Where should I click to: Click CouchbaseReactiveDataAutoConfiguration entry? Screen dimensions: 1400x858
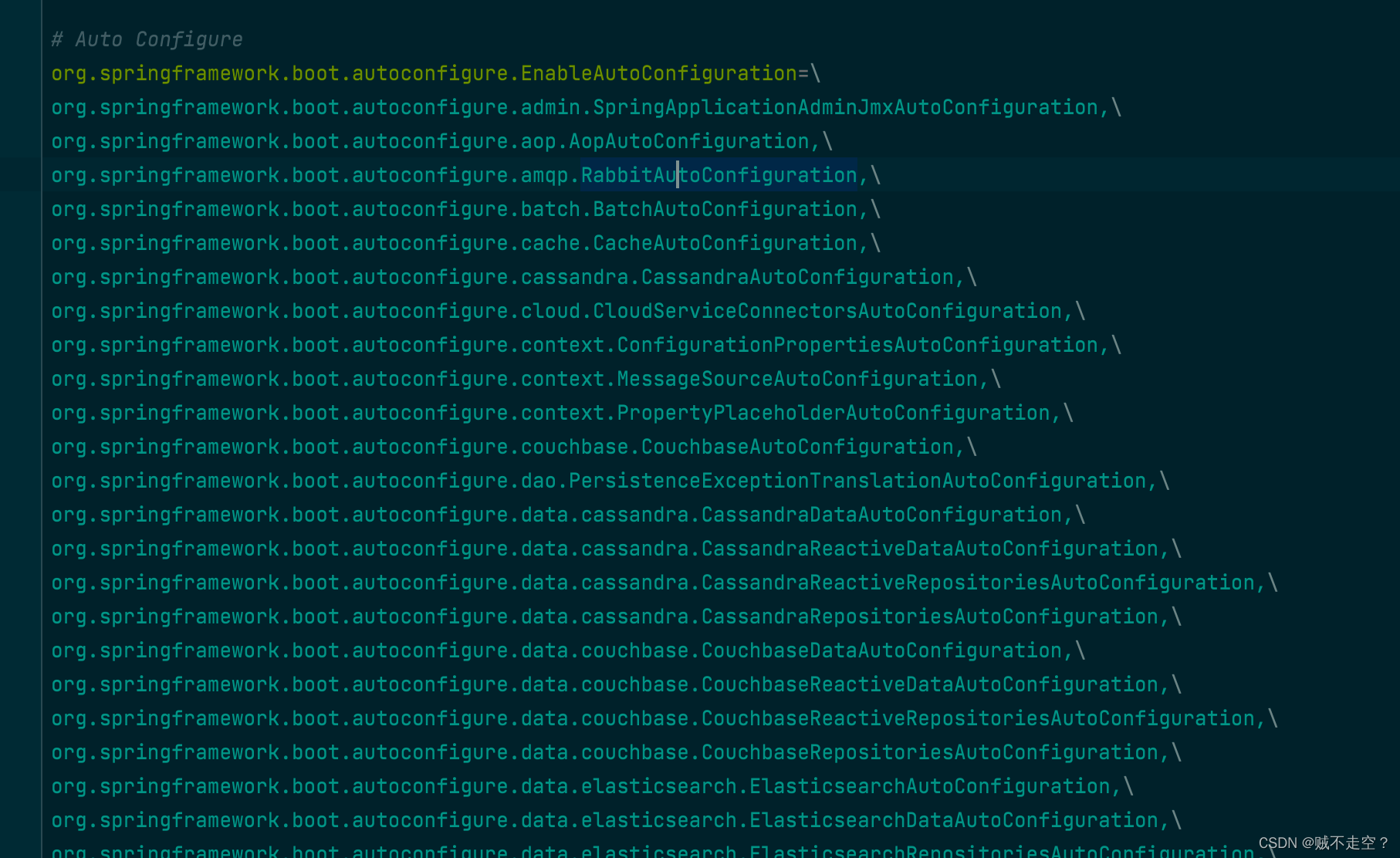(x=616, y=684)
